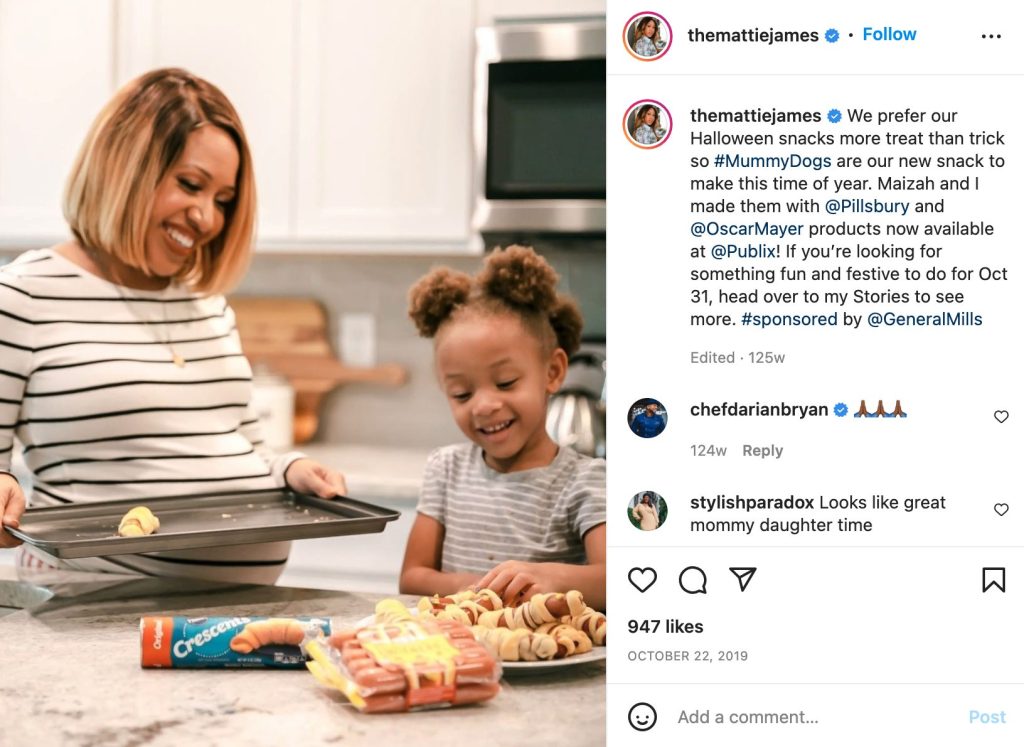Open the emoji picker smiley icon
The width and height of the screenshot is (1024, 747).
[642, 716]
